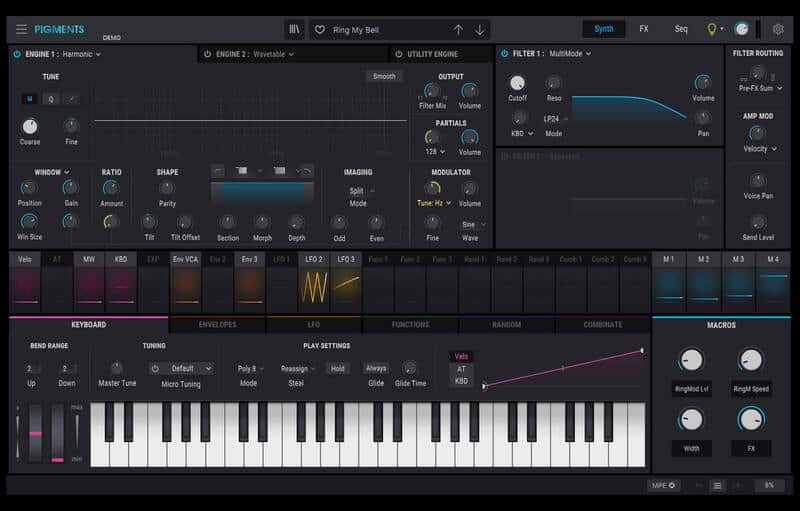Screen dimensions: 800x511
Task: Open the lightbulb sound design tips
Action: coord(712,29)
